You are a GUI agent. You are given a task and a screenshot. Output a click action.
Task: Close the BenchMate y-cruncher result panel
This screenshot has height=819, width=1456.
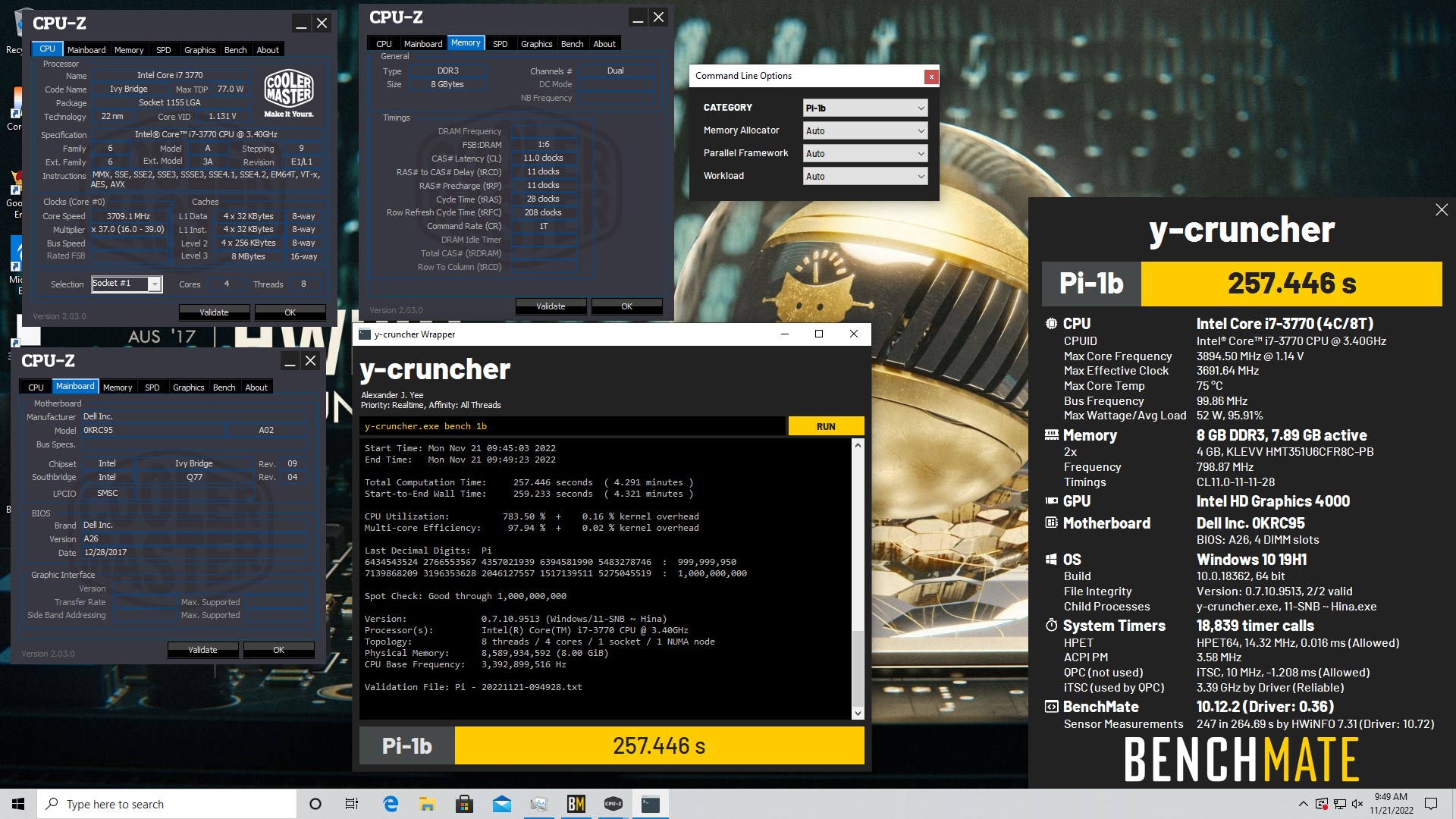point(1442,210)
